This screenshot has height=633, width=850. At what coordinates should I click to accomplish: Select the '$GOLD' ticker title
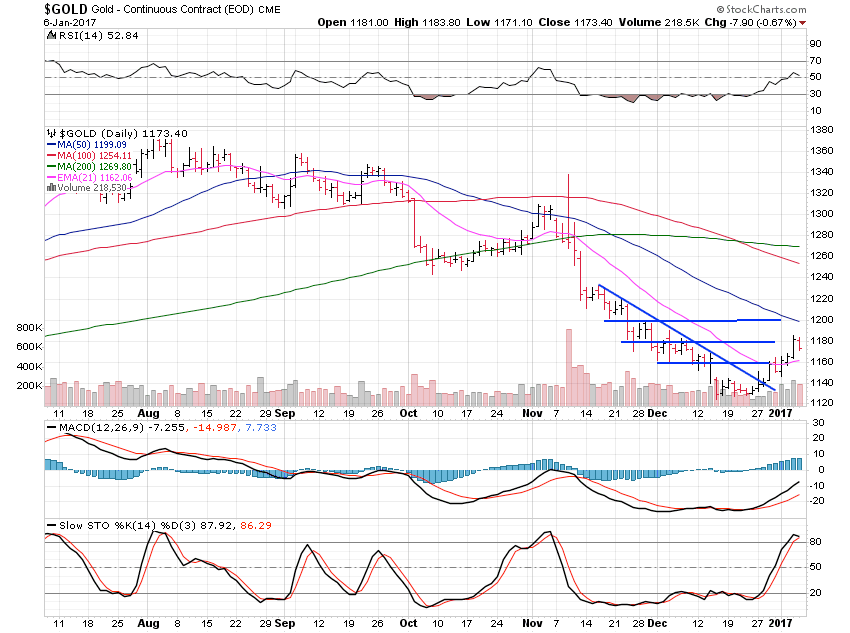click(x=66, y=9)
